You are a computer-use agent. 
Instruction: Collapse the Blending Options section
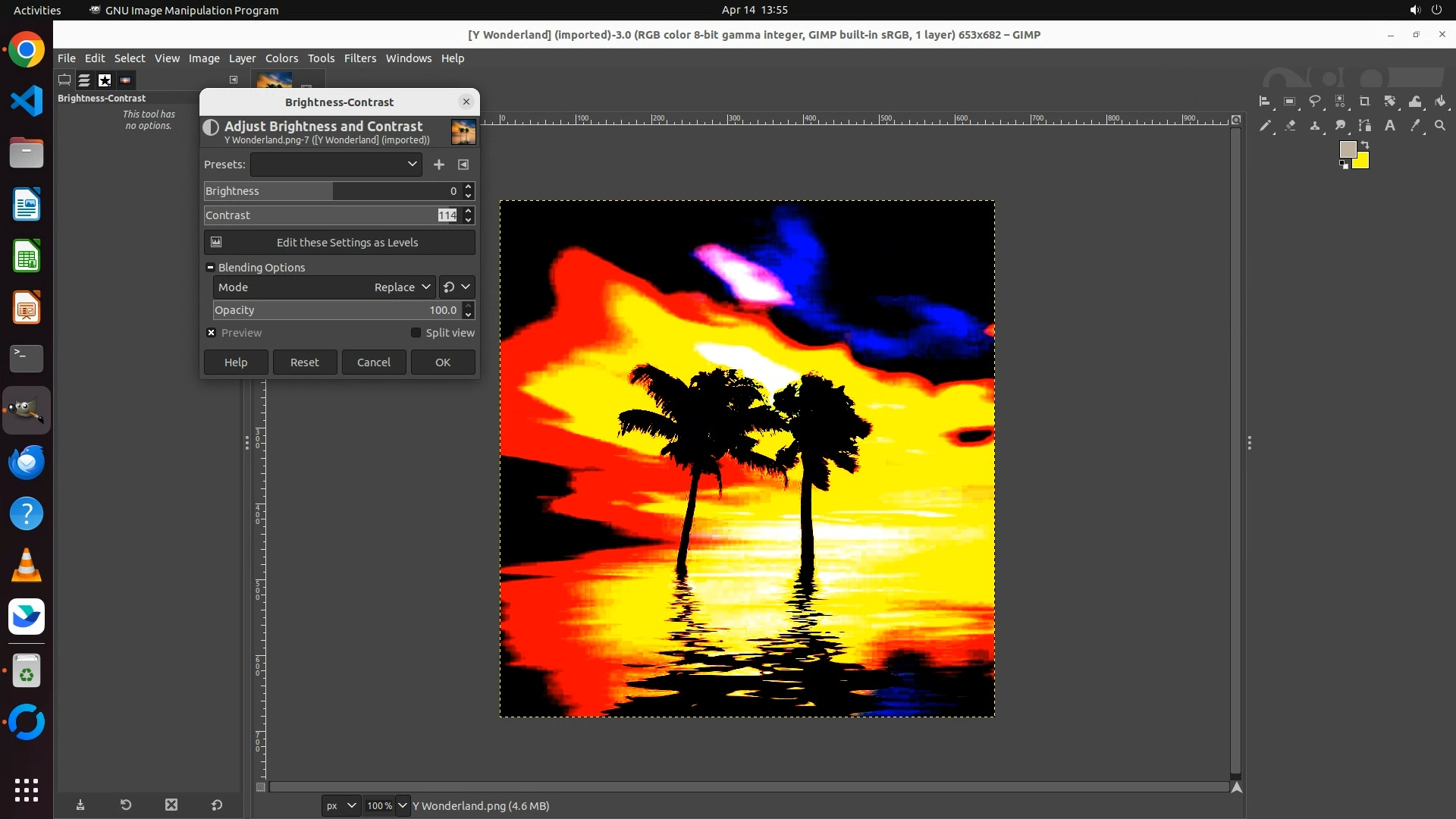(211, 268)
